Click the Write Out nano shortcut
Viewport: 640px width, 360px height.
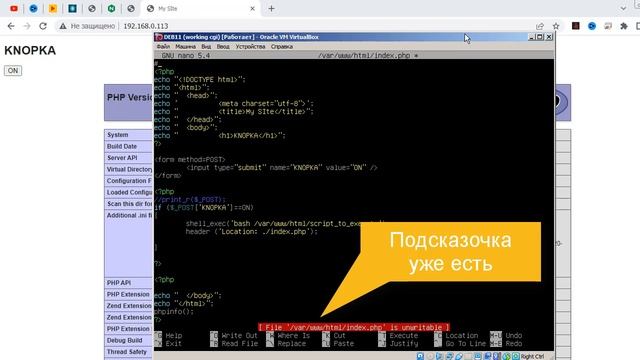pos(234,336)
